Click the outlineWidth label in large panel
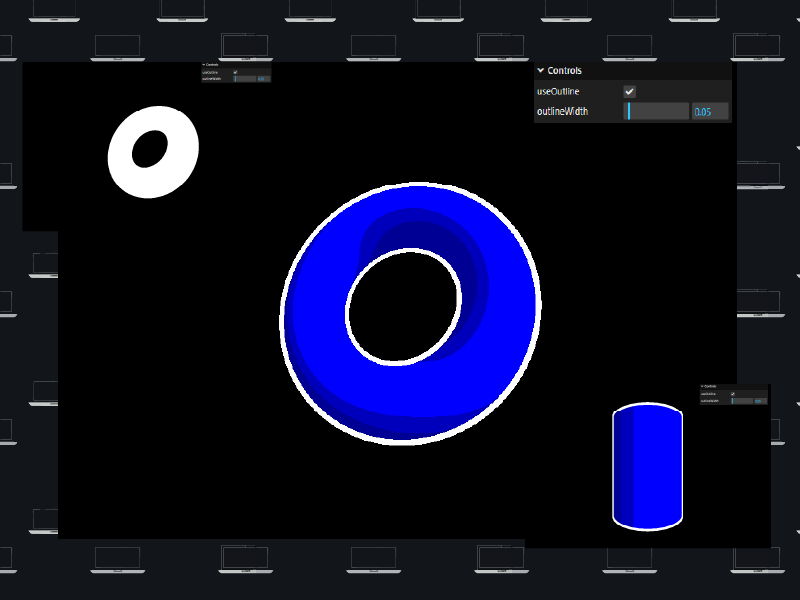 pos(562,112)
